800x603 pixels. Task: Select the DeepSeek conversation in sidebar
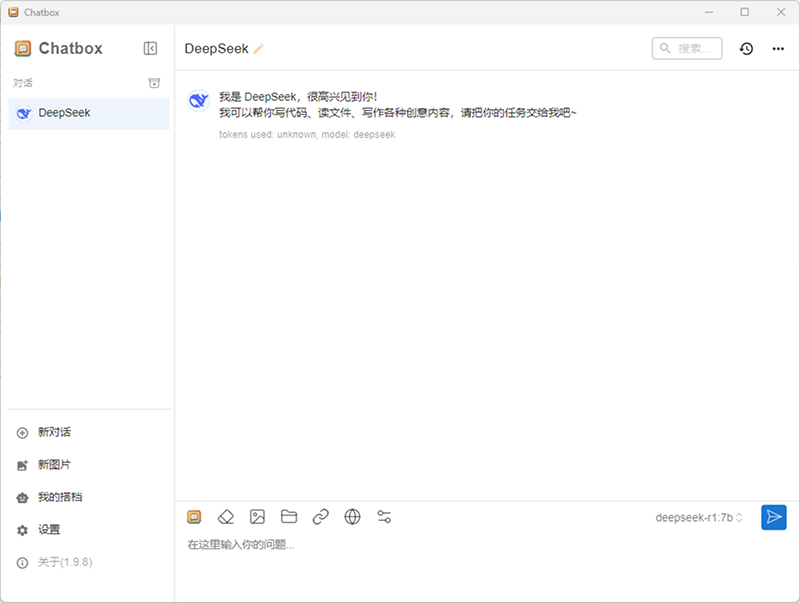(x=89, y=113)
